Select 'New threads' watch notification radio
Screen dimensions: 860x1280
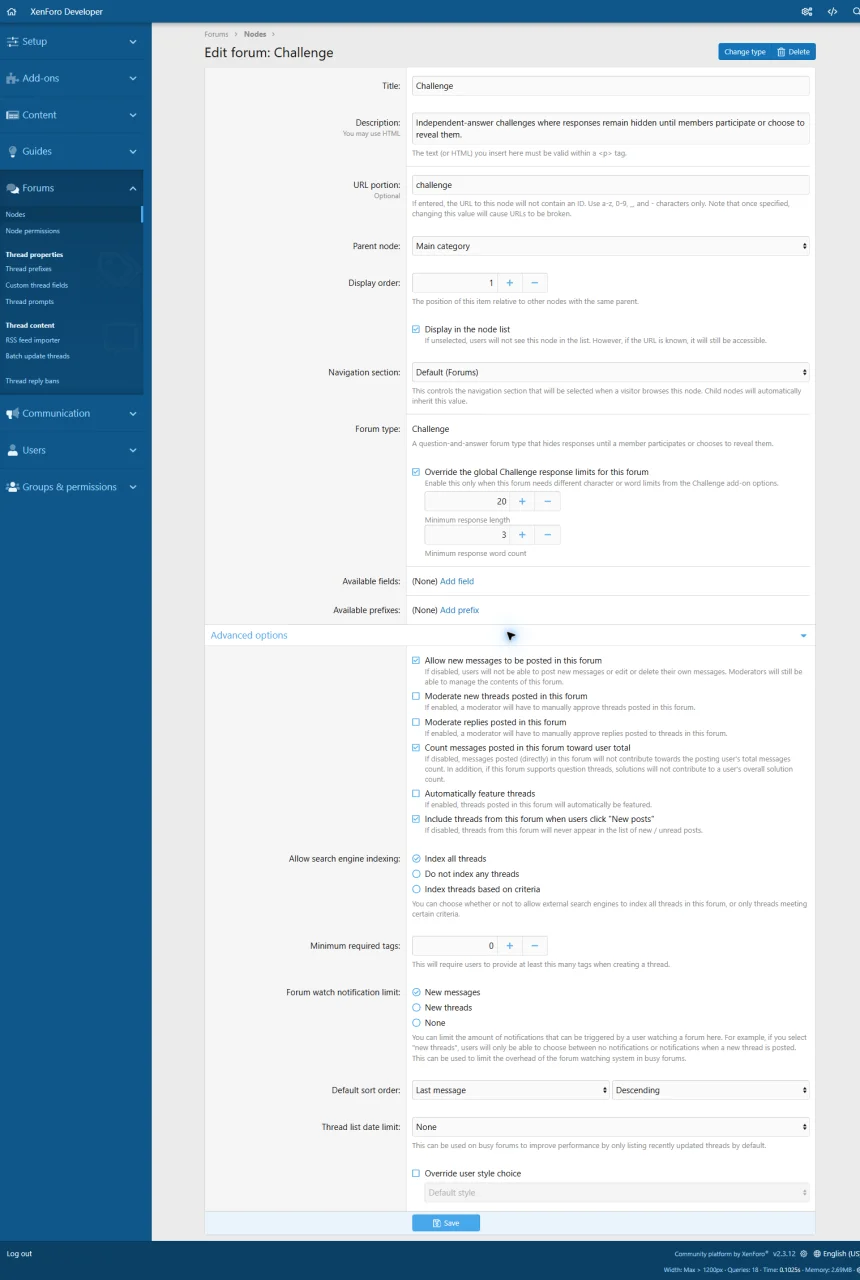pos(416,1008)
